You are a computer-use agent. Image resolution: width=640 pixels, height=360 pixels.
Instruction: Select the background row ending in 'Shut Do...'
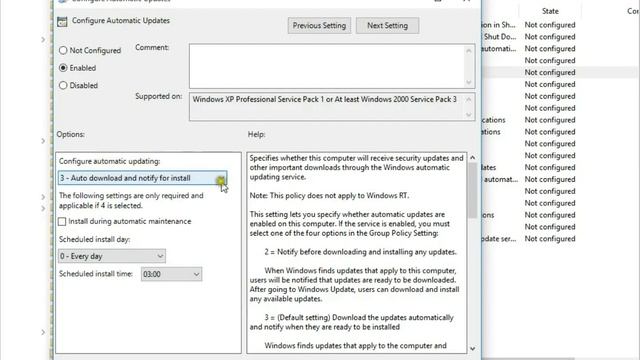(x=559, y=37)
